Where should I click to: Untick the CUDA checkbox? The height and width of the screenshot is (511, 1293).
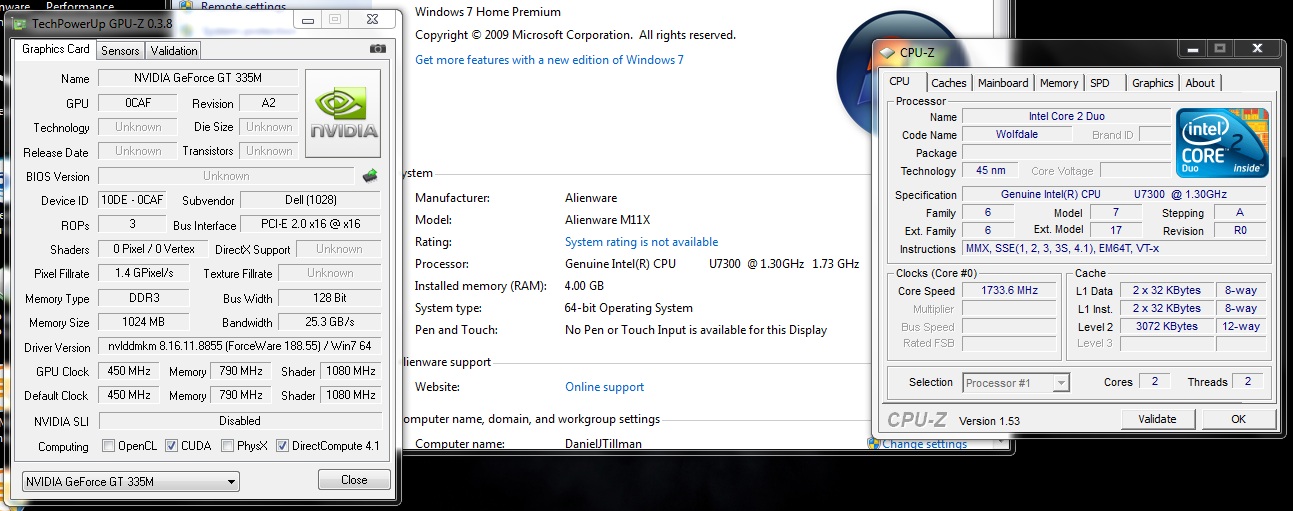[172, 446]
